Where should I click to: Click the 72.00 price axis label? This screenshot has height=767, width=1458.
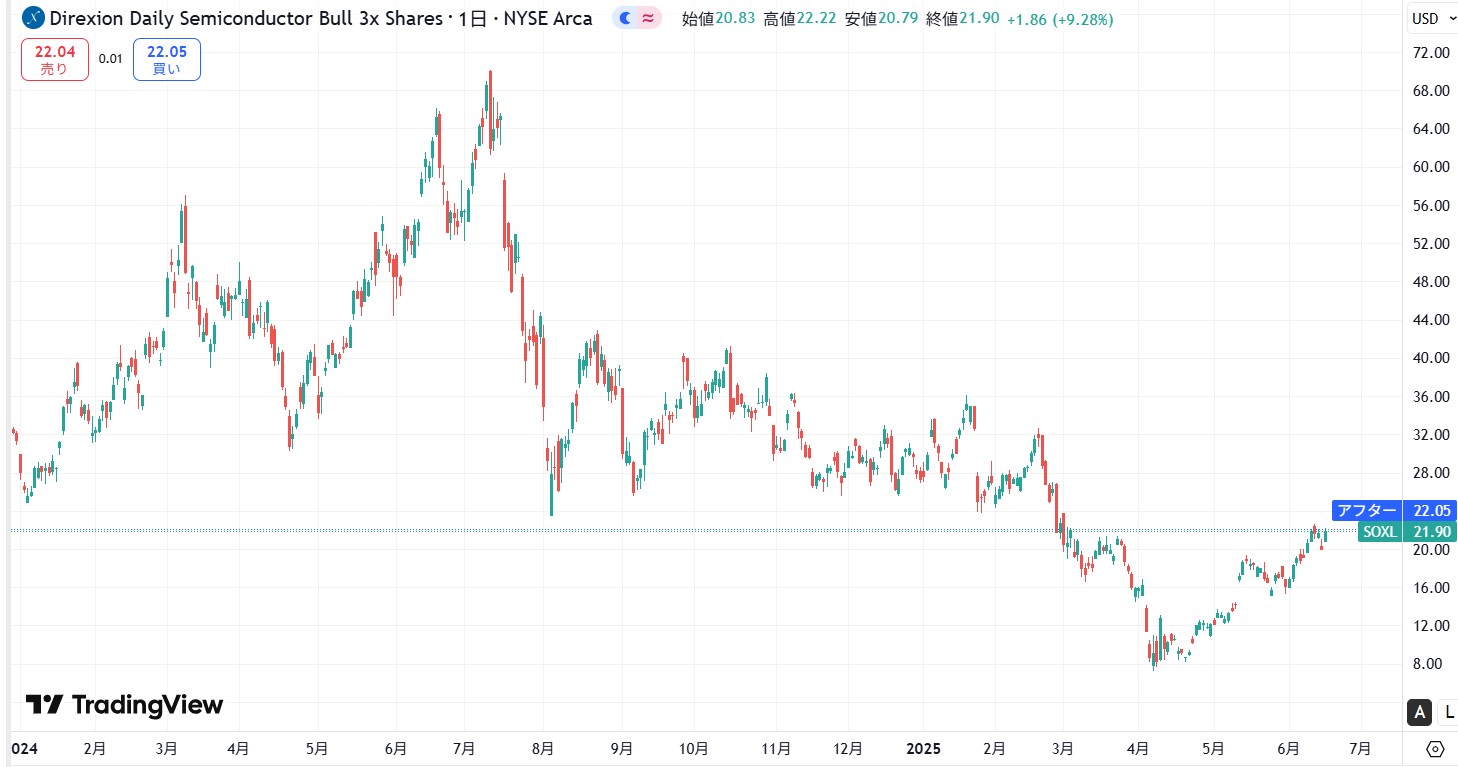pos(1429,53)
